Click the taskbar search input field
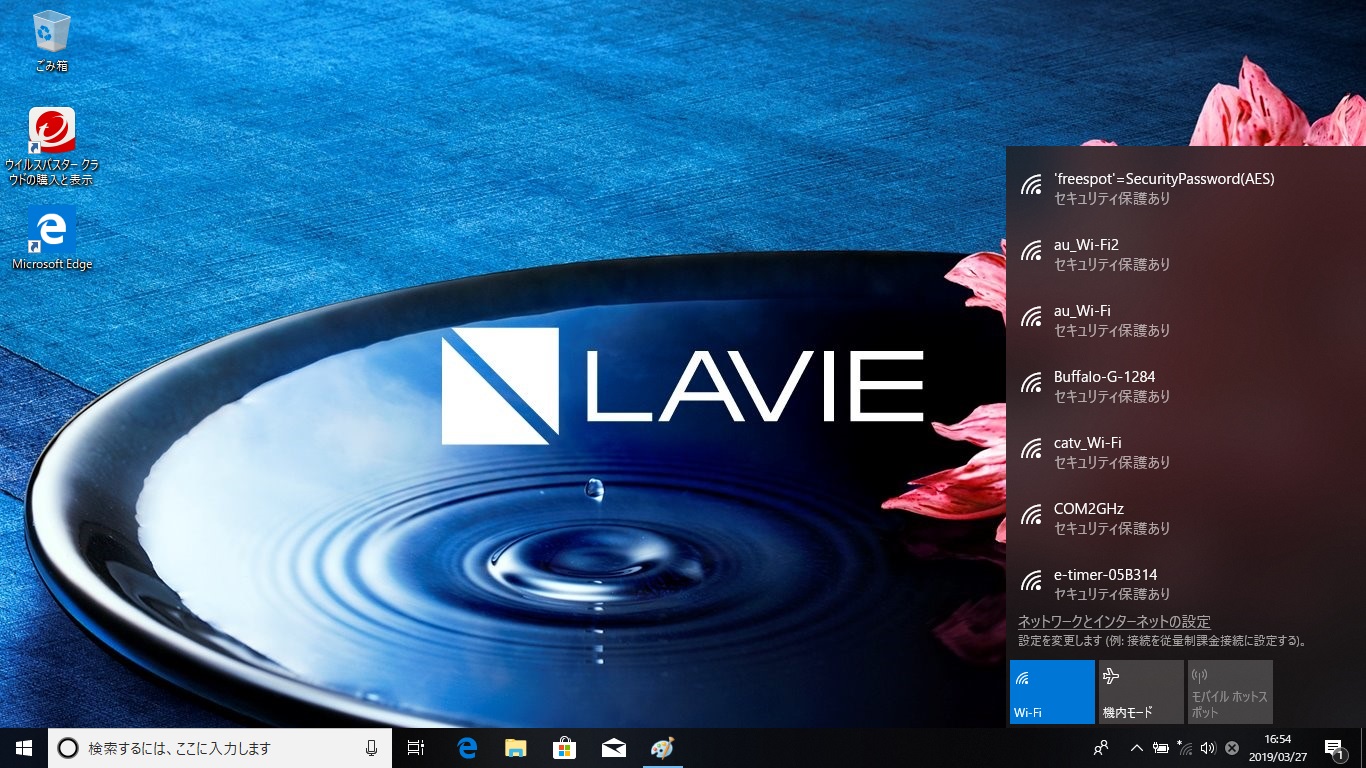The image size is (1366, 768). tap(220, 747)
